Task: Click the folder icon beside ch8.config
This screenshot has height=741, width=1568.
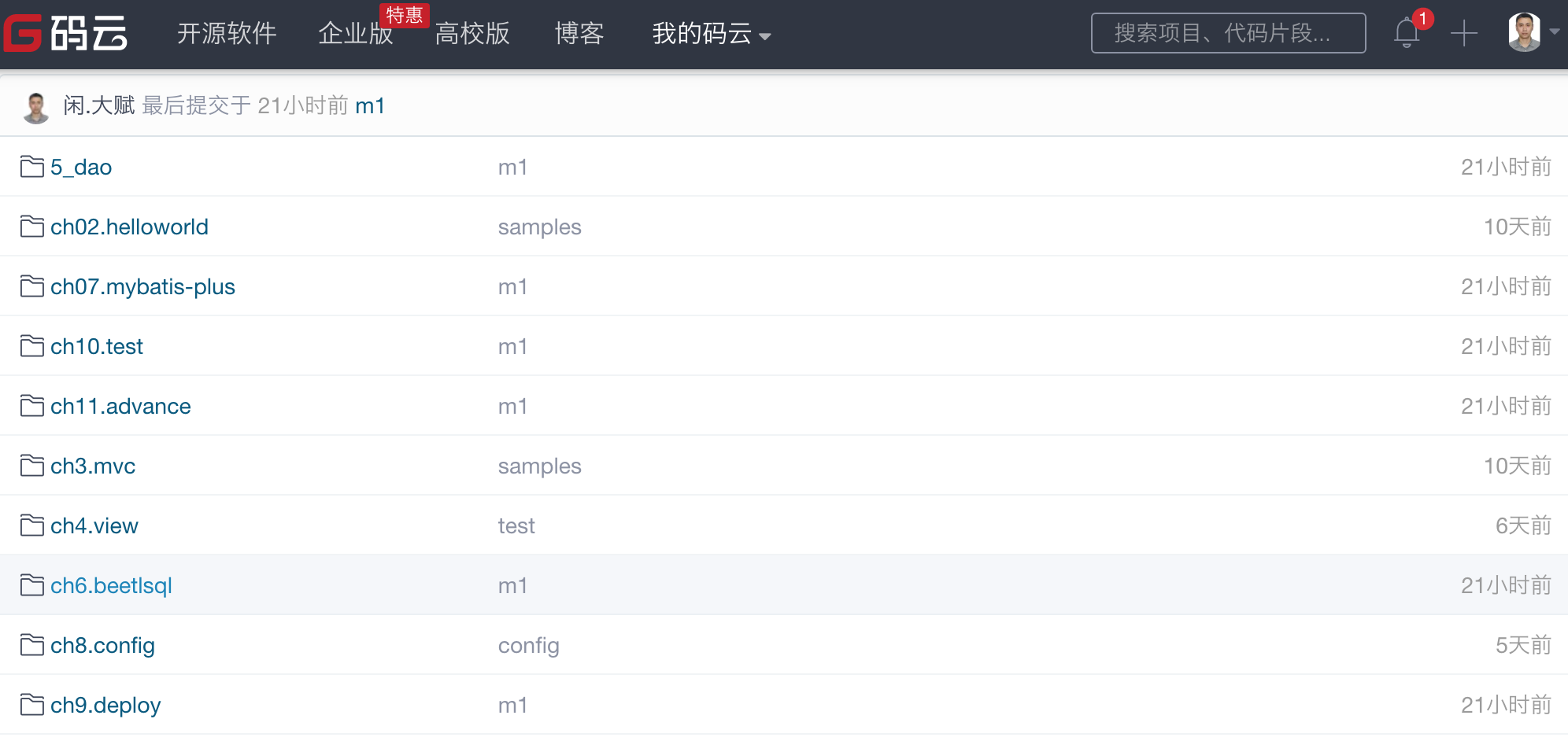Action: click(31, 645)
